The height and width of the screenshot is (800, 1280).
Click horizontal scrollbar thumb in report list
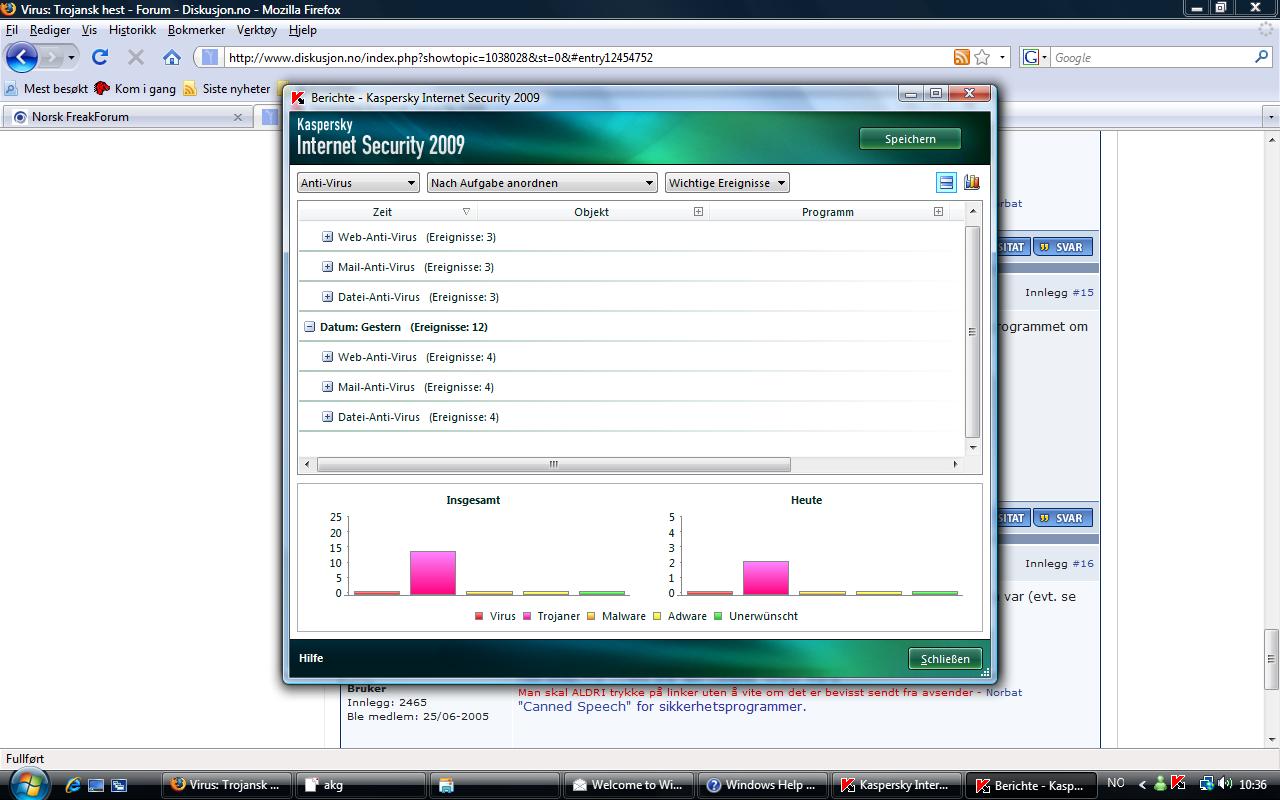pyautogui.click(x=553, y=464)
